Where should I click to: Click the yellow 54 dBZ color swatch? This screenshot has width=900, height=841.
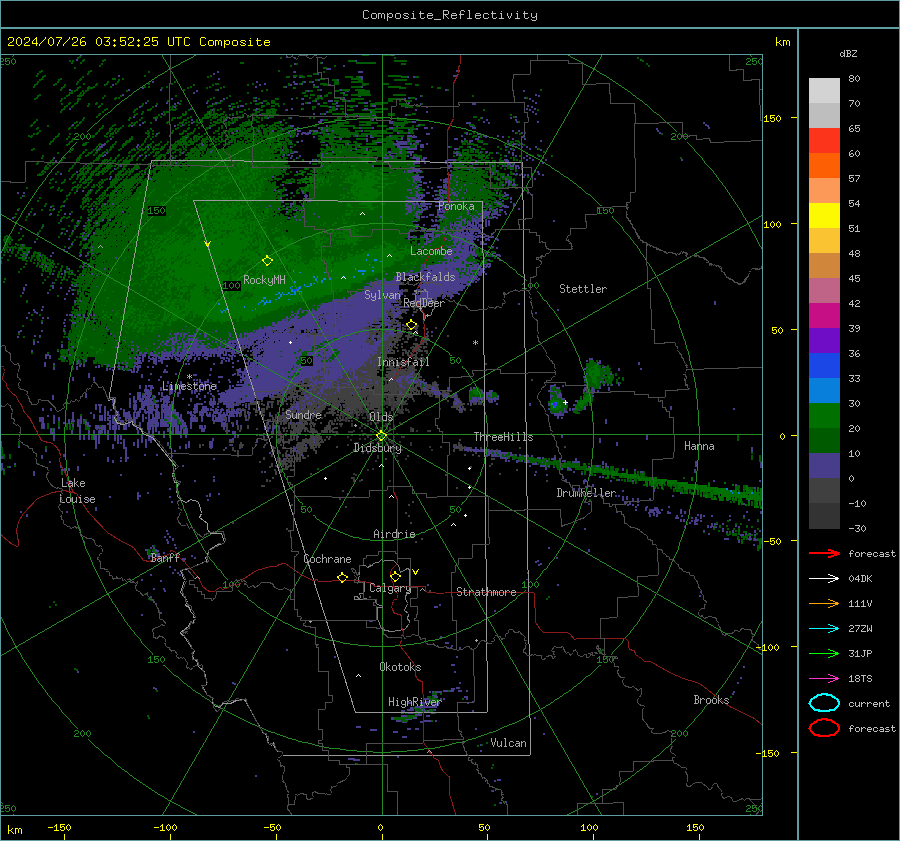tap(824, 216)
